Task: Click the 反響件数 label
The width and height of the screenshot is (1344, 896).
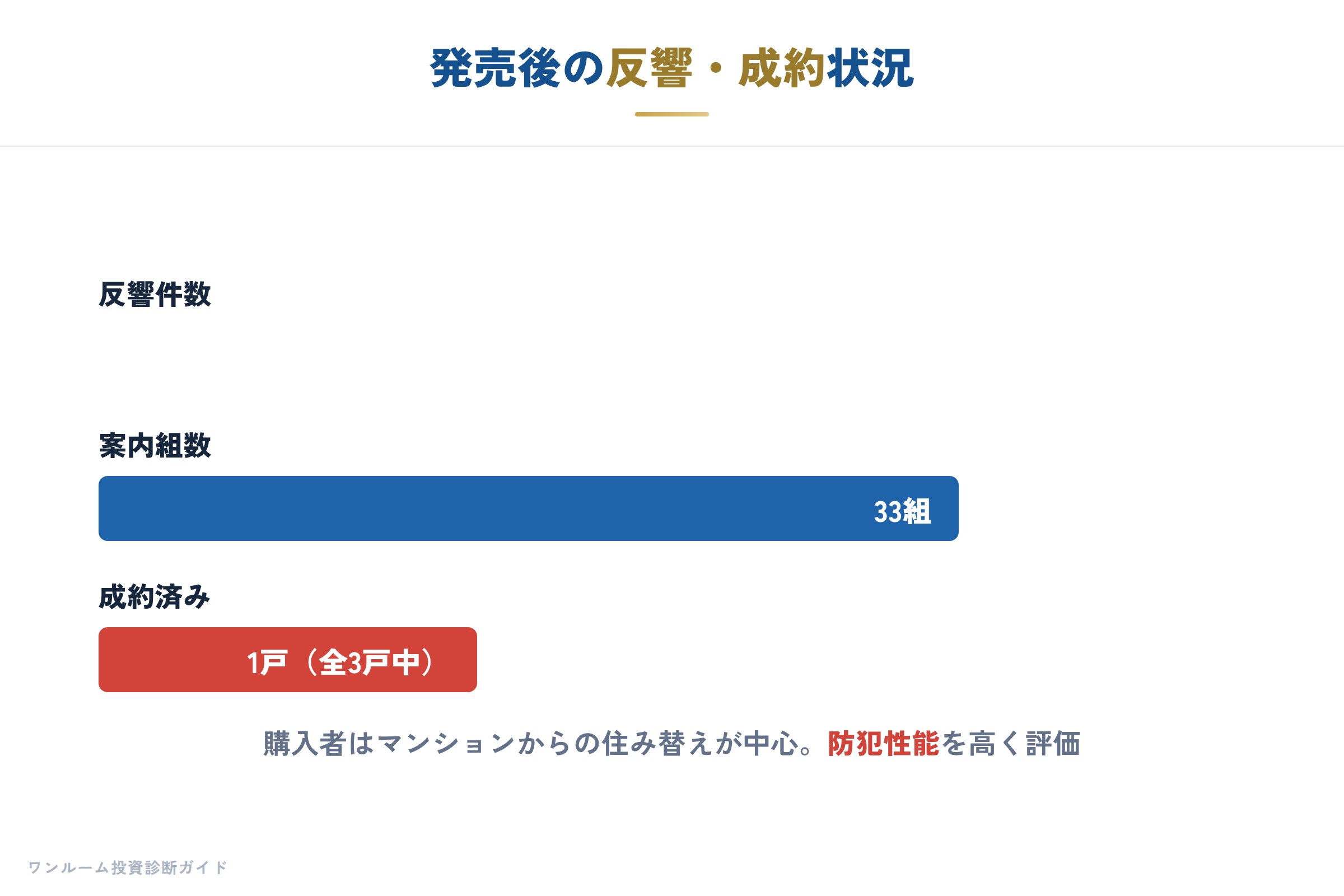Action: (155, 295)
